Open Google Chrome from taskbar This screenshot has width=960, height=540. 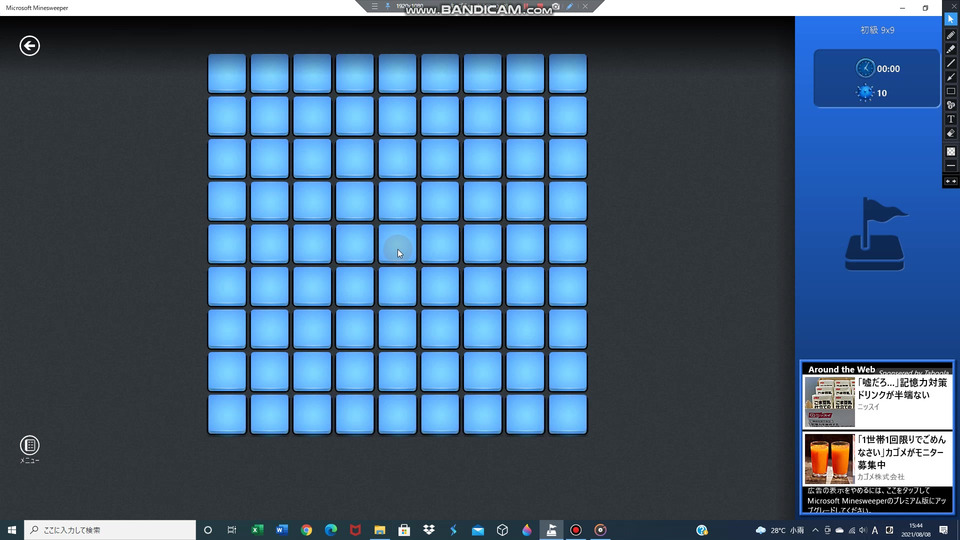pyautogui.click(x=306, y=530)
